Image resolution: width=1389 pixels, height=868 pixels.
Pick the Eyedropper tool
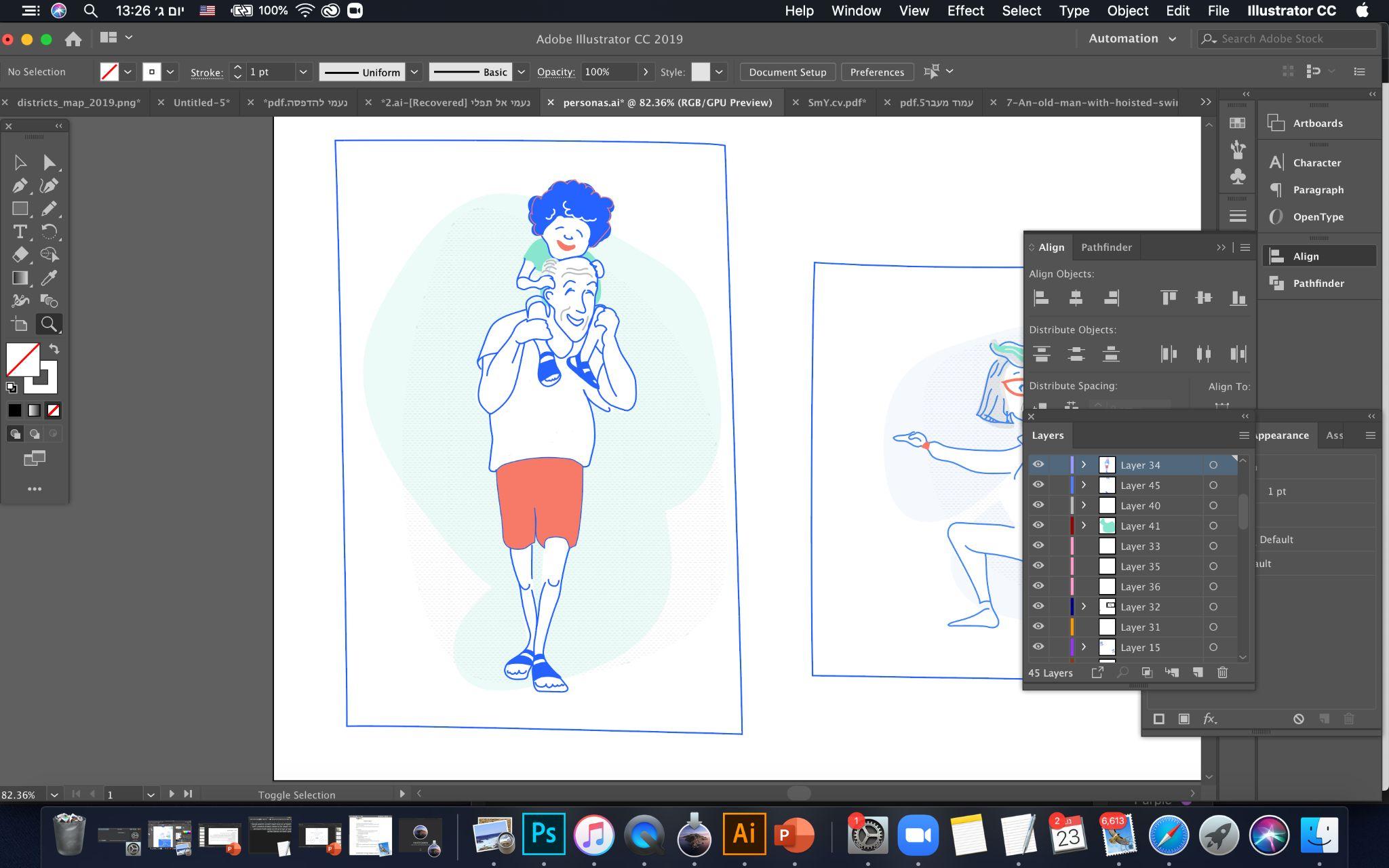(49, 278)
